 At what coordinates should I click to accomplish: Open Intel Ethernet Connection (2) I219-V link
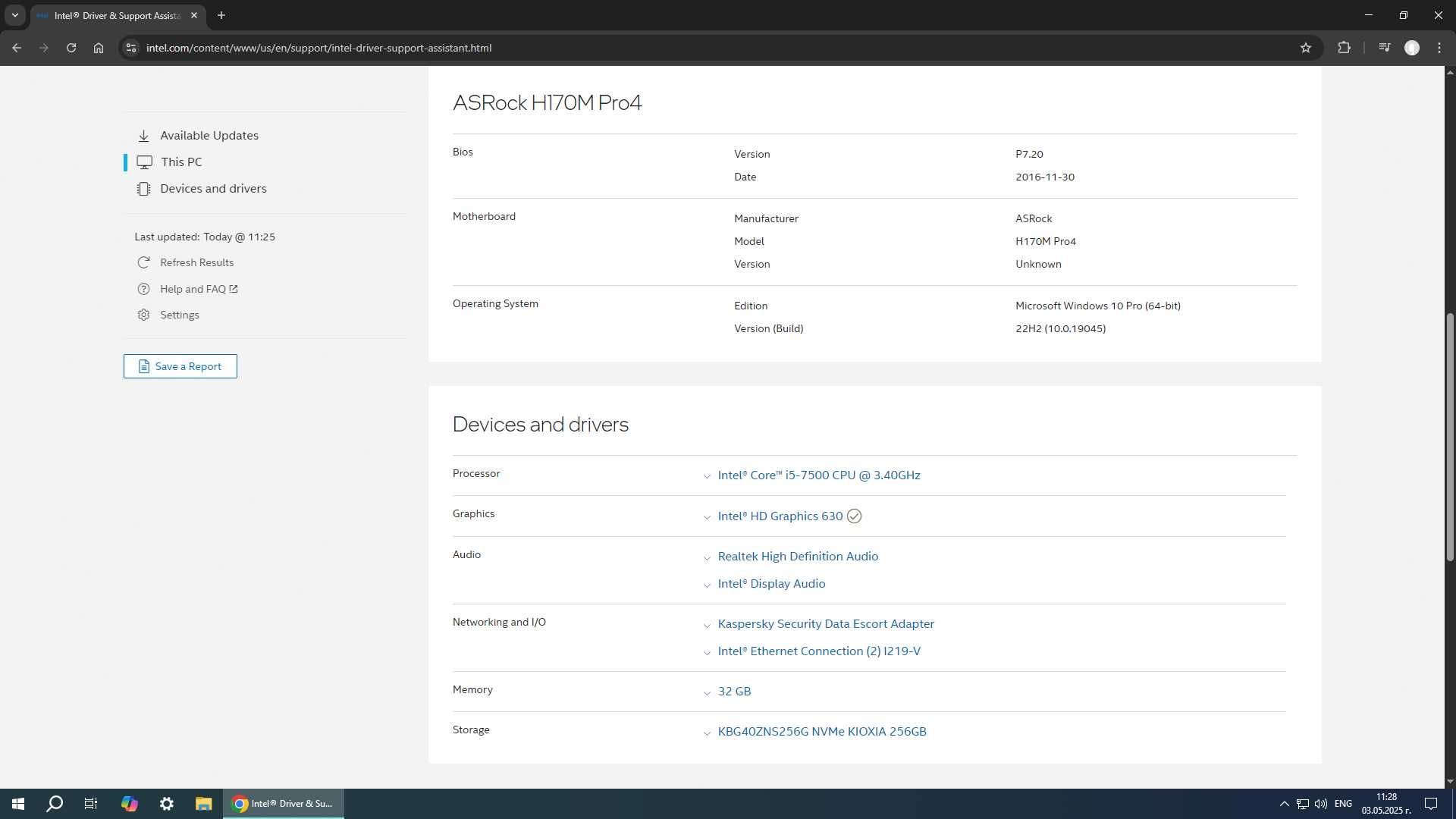(x=819, y=651)
